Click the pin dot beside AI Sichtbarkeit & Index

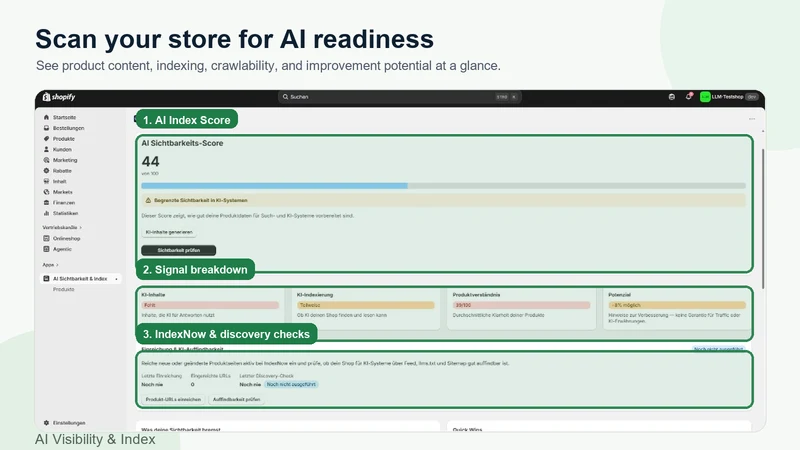pos(116,279)
